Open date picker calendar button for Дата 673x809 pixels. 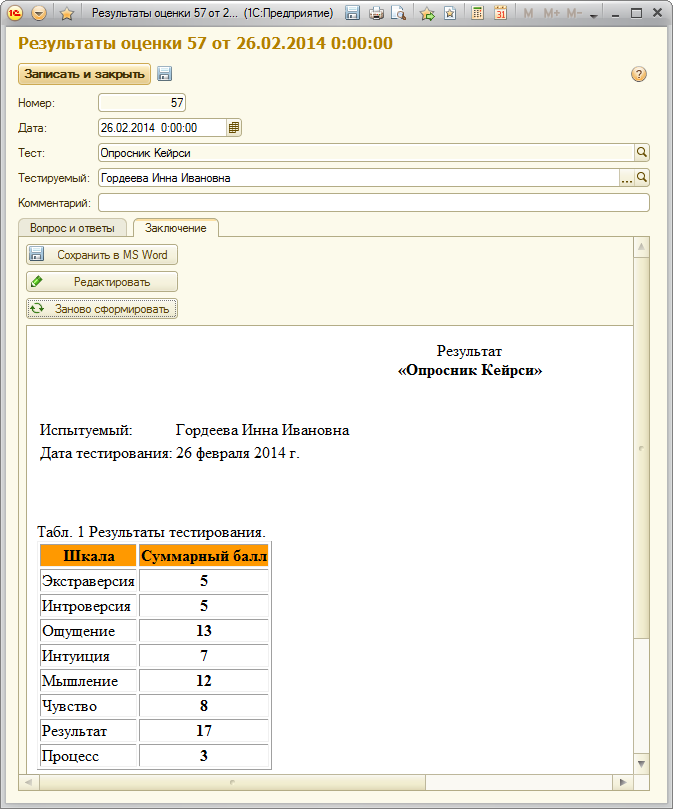coord(234,127)
